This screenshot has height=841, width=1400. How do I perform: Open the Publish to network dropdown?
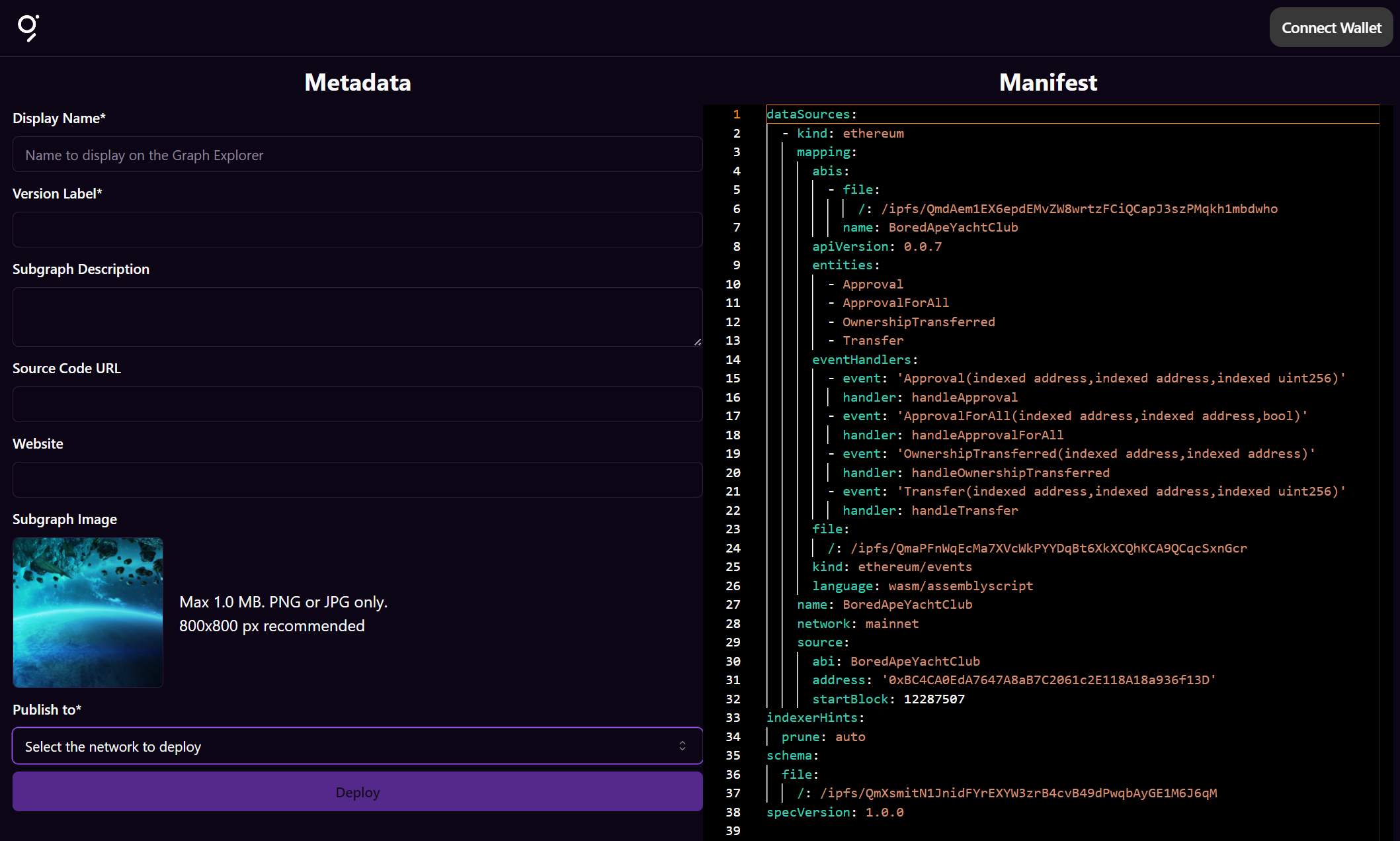pyautogui.click(x=357, y=746)
